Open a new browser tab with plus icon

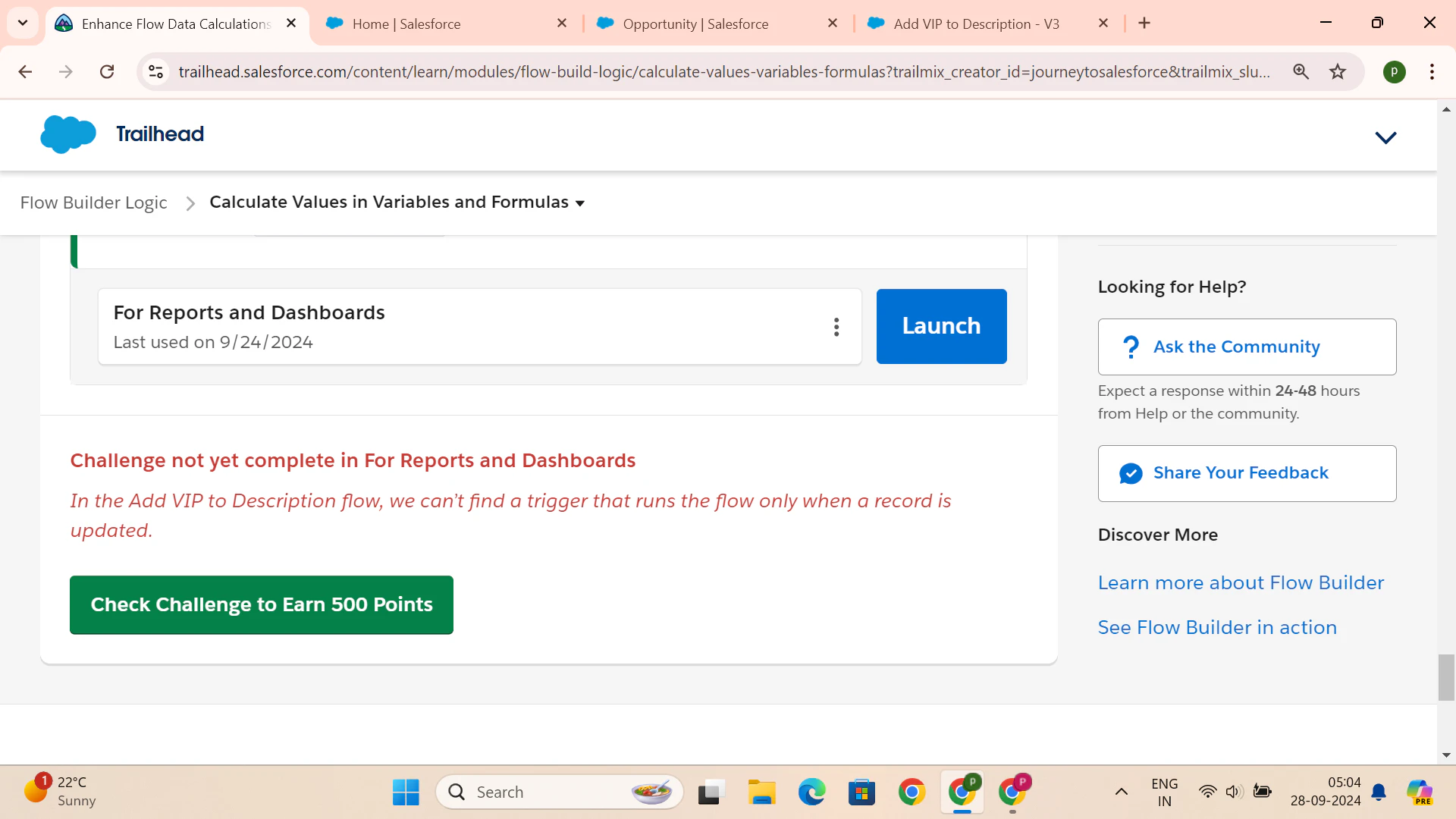(x=1144, y=24)
